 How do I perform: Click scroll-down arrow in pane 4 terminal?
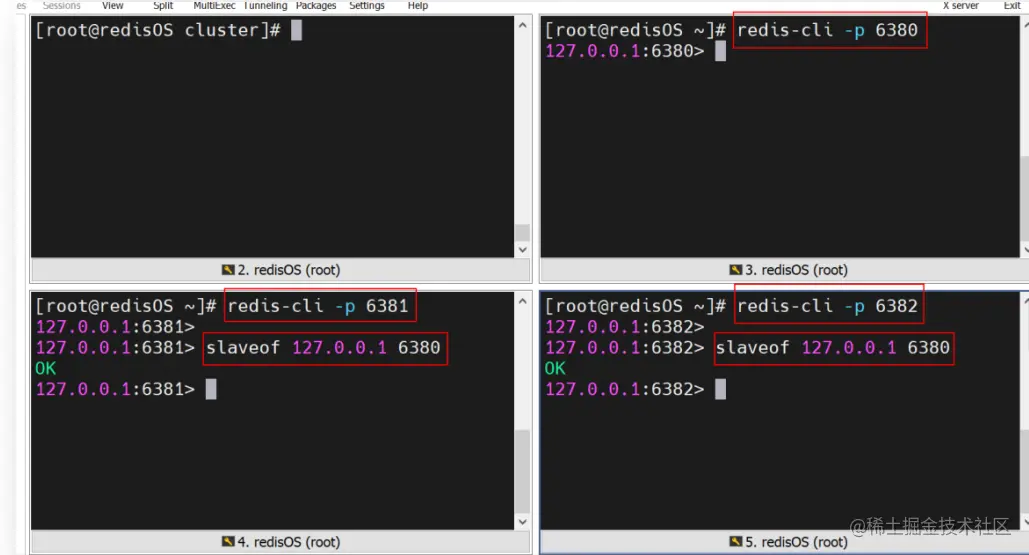click(x=522, y=522)
